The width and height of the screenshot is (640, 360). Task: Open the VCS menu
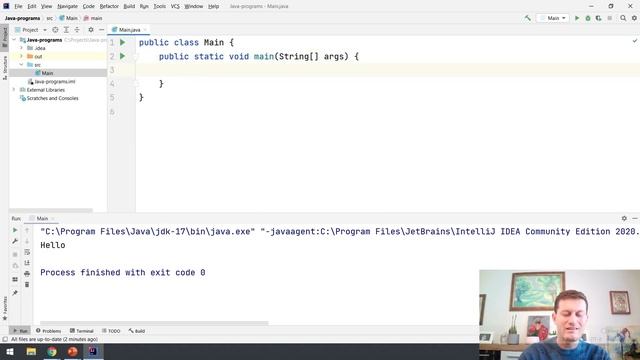point(175,7)
